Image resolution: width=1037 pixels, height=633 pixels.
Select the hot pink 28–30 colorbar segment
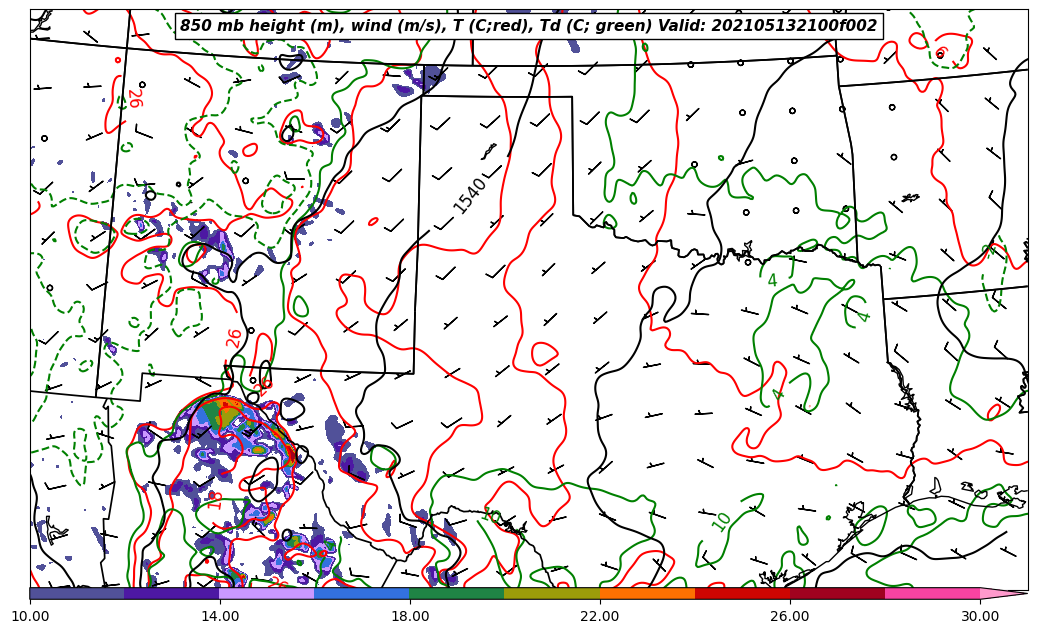[x=932, y=593]
